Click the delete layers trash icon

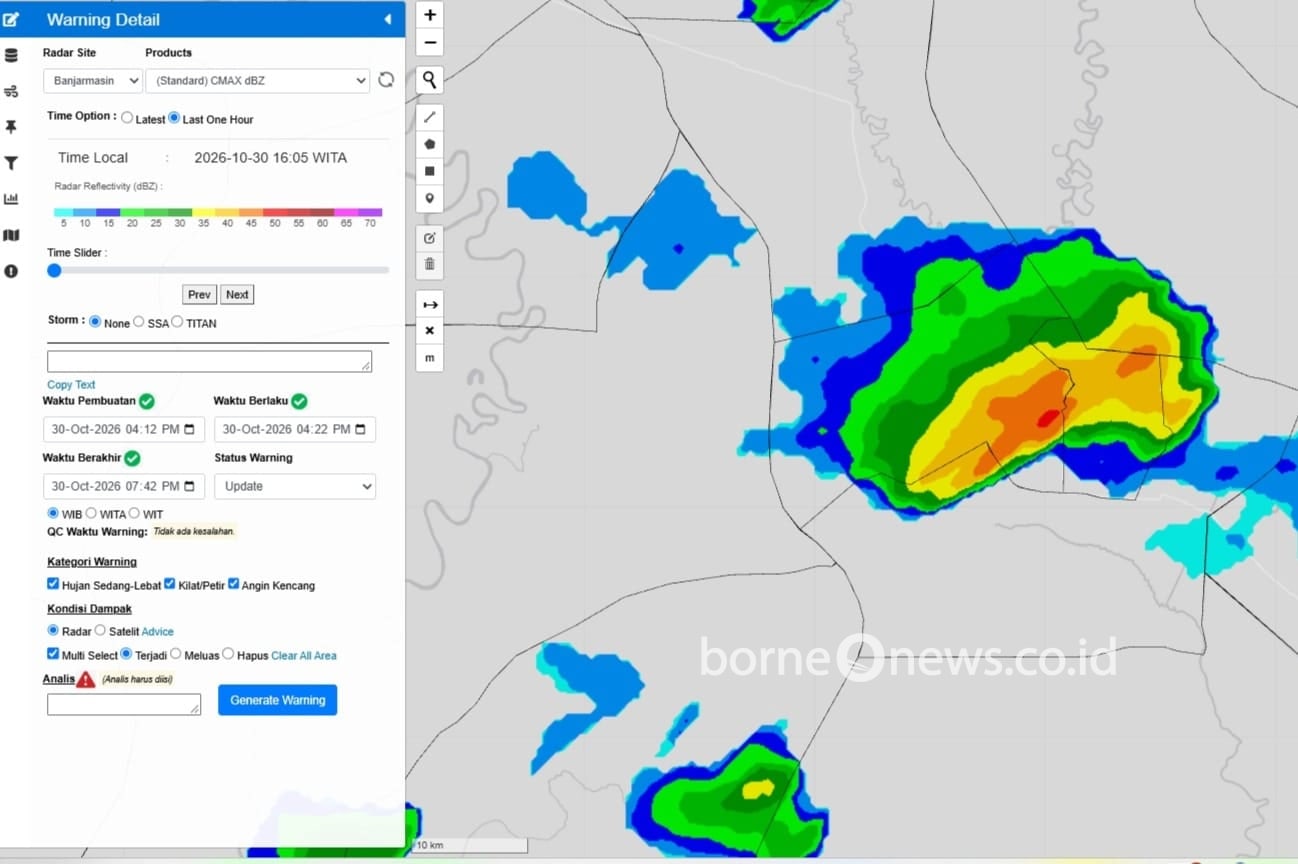tap(430, 264)
